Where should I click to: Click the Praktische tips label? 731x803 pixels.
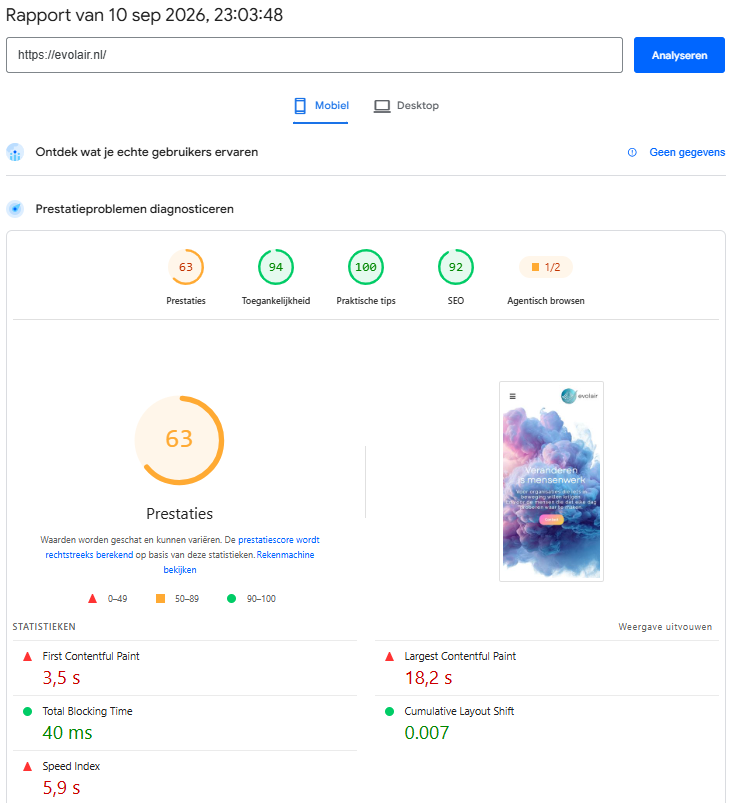[366, 301]
